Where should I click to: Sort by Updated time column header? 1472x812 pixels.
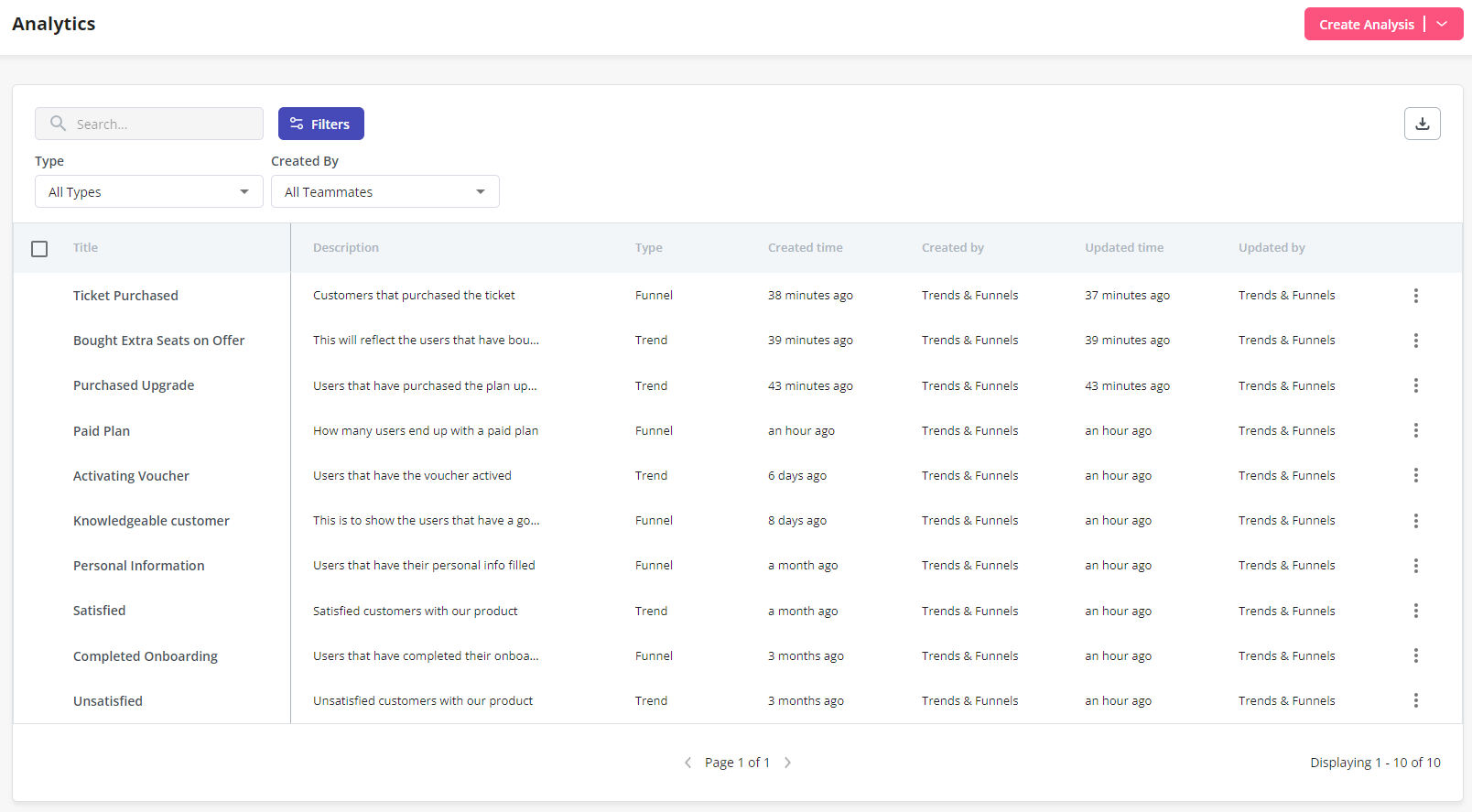point(1123,247)
